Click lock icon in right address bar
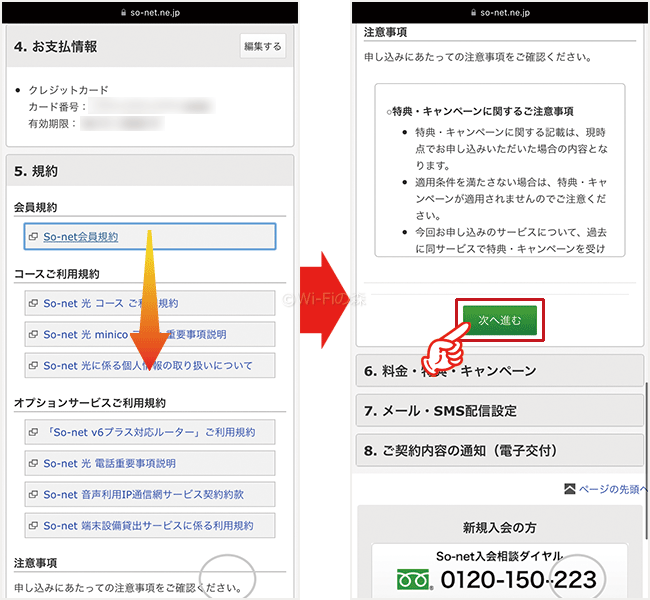 click(x=473, y=12)
